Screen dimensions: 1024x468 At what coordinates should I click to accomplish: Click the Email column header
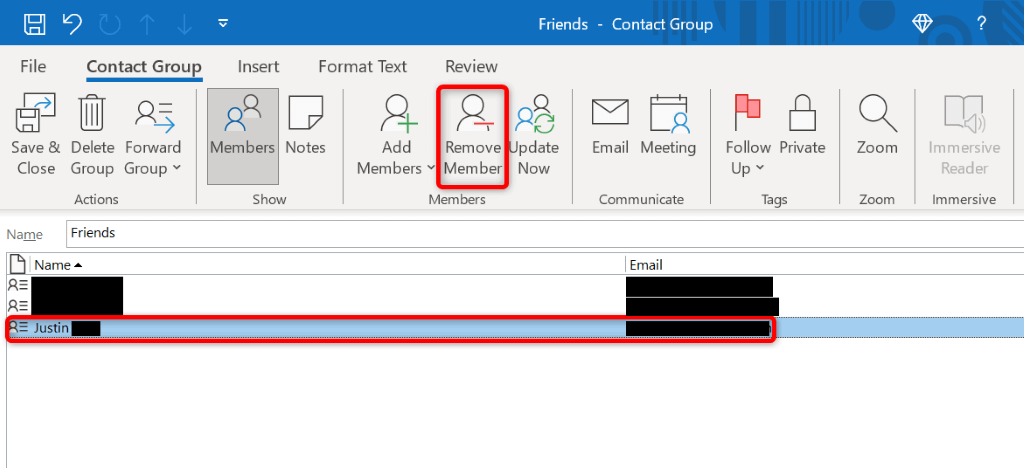click(646, 265)
